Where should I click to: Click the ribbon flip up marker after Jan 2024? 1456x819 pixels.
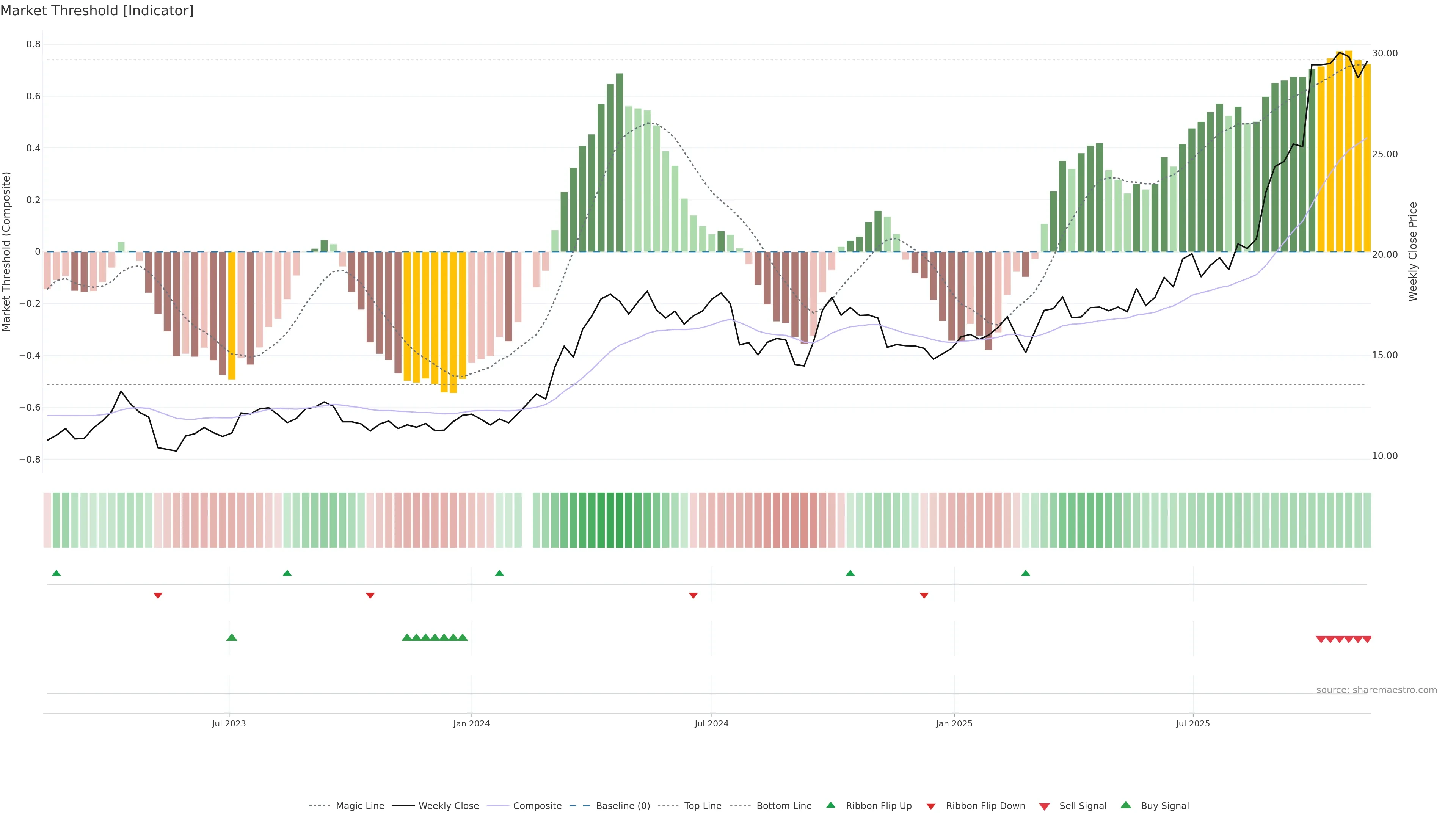click(x=499, y=573)
